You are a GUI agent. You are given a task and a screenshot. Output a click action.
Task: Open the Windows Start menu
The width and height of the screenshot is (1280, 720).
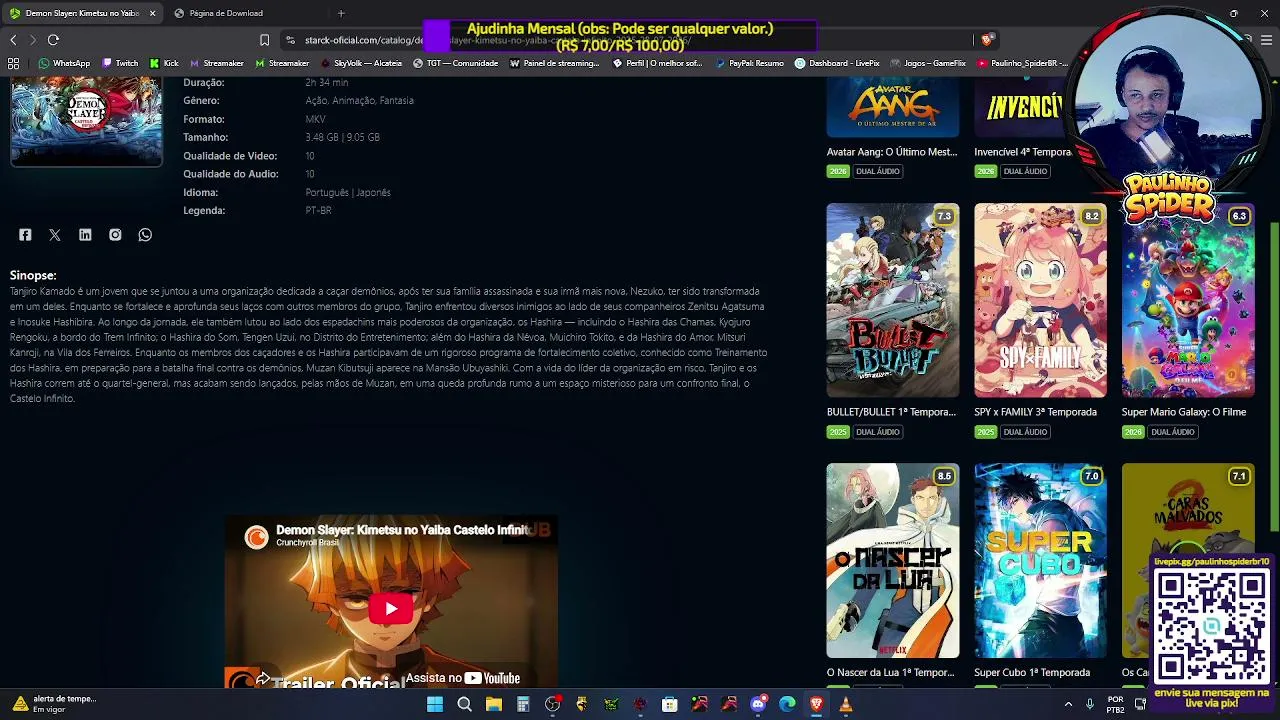[x=435, y=704]
